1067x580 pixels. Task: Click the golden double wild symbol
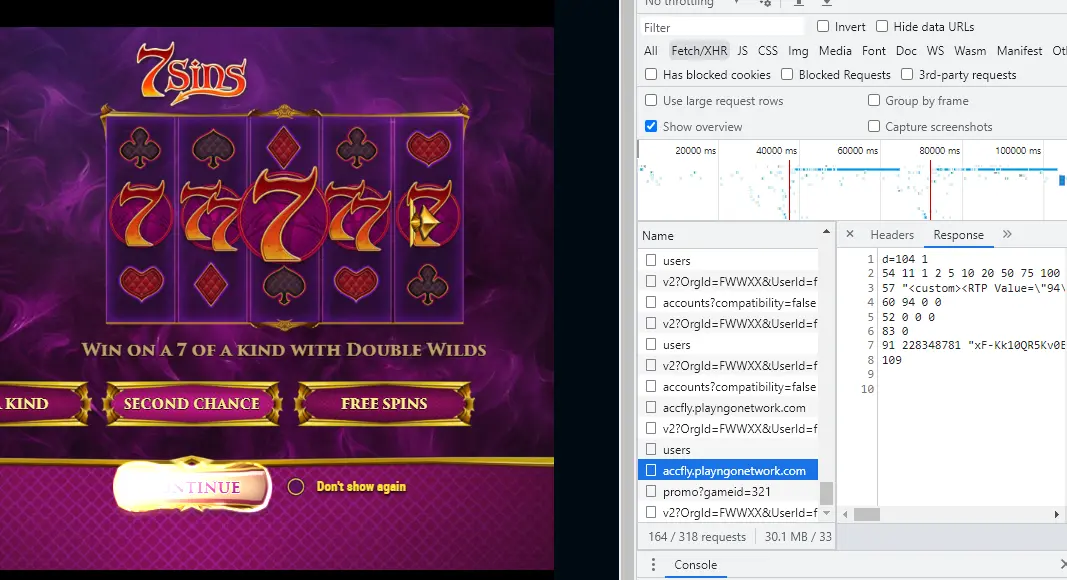[x=425, y=221]
